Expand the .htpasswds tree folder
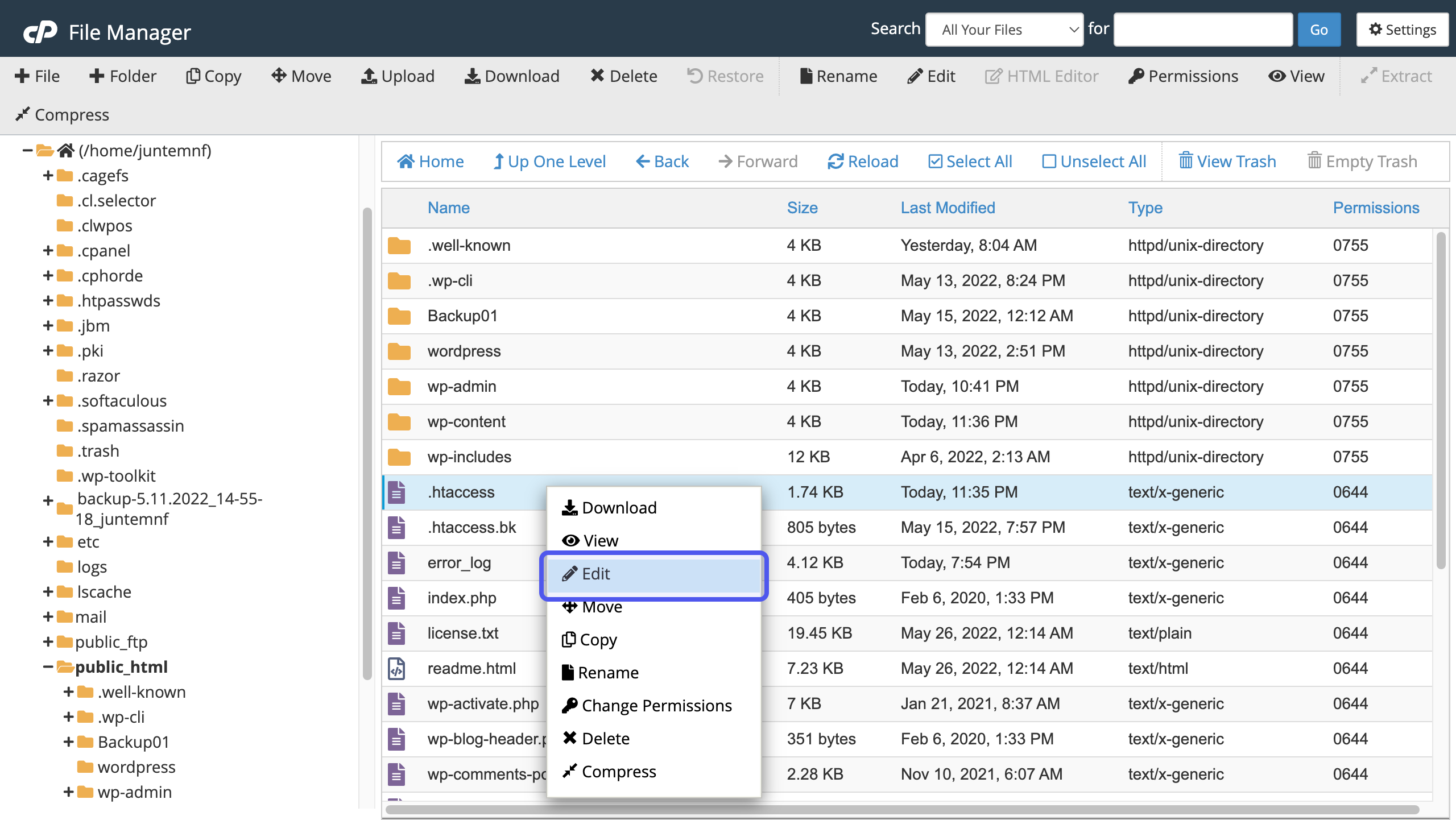1456x820 pixels. tap(48, 301)
